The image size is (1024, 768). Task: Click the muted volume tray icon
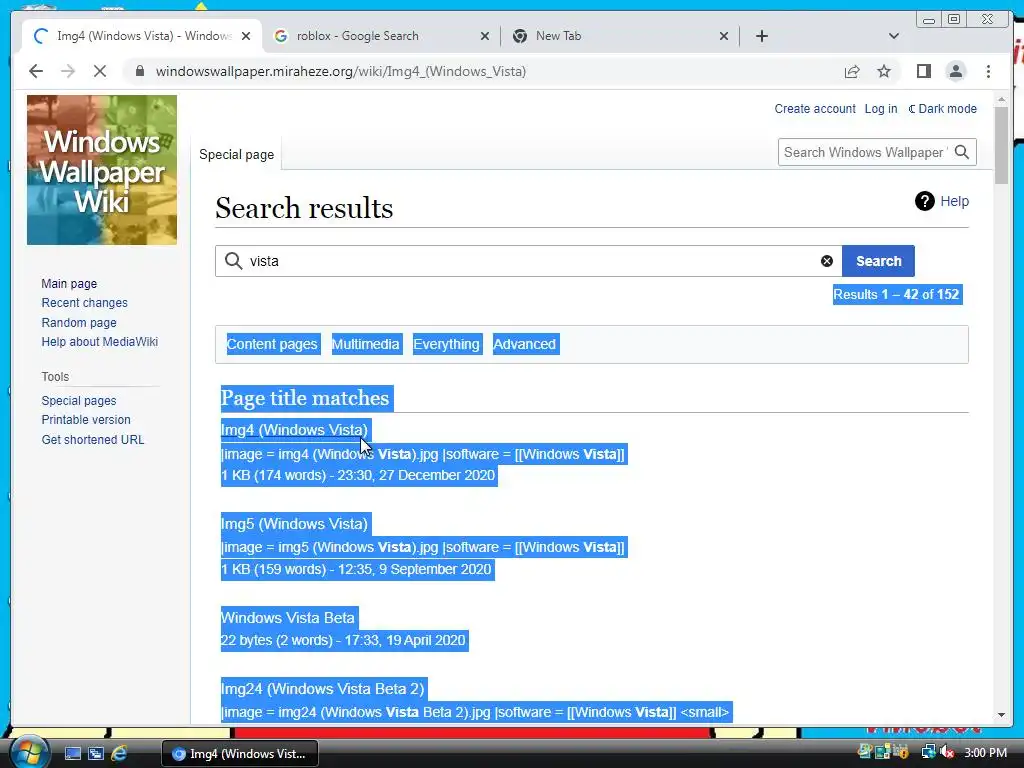946,752
